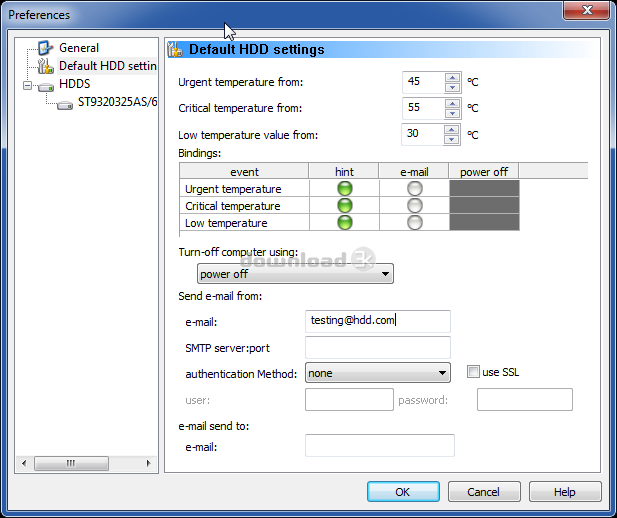This screenshot has height=518, width=617.
Task: Collapse the HDDS tree node
Action: 28,85
